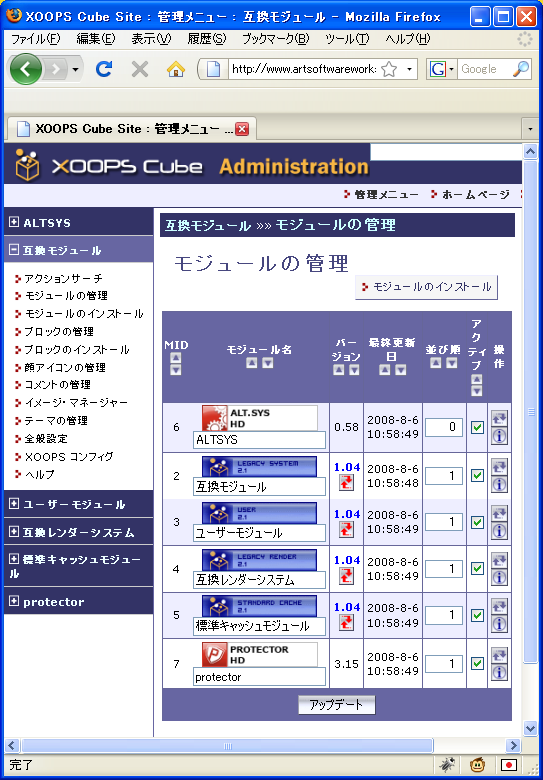Open the 編集 menu
543x780 pixels.
pyautogui.click(x=95, y=39)
